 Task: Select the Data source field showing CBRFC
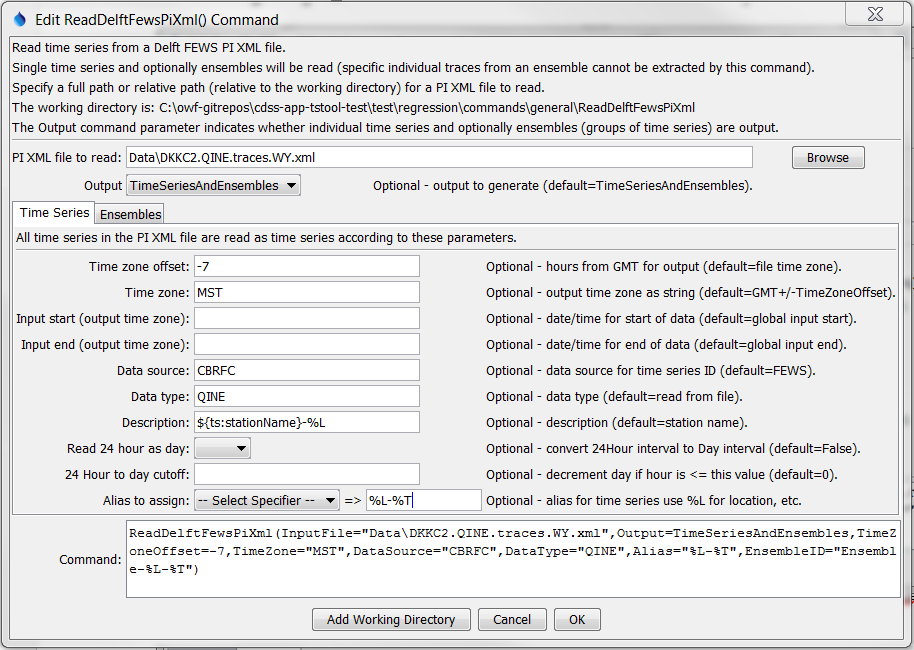pos(306,369)
